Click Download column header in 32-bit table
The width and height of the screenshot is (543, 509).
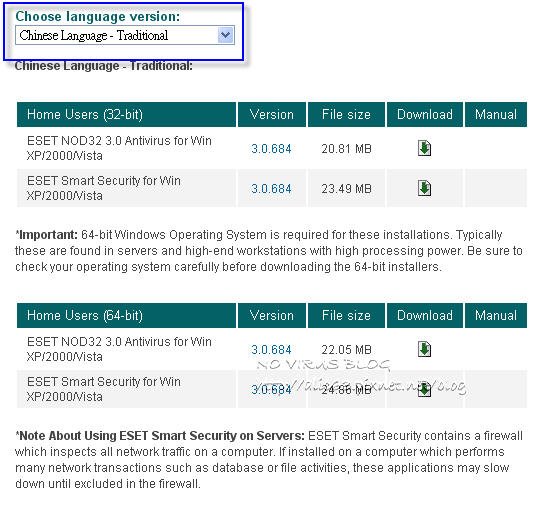click(425, 114)
